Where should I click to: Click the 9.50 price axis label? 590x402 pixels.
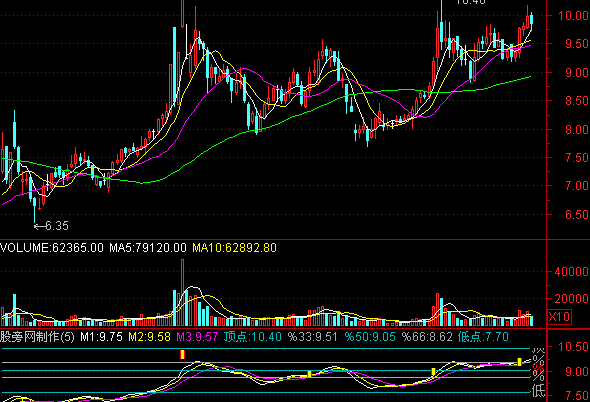(x=577, y=44)
